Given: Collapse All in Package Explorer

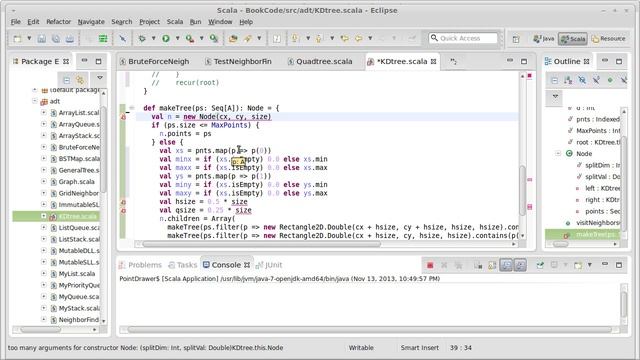Looking at the screenshot, I should tap(67, 80).
